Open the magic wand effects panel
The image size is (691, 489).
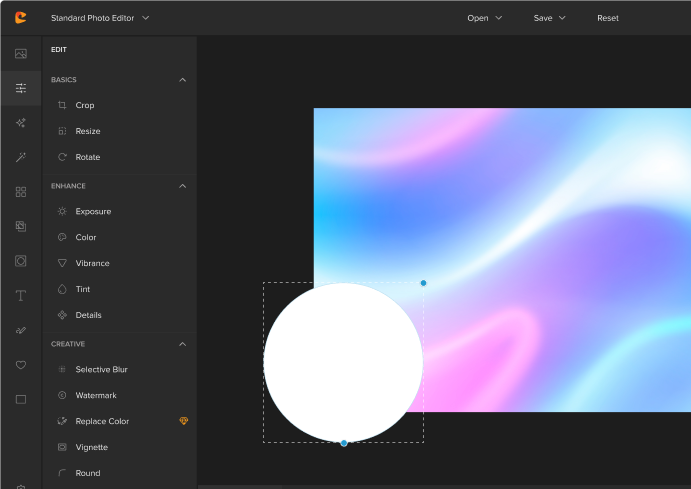(20, 157)
